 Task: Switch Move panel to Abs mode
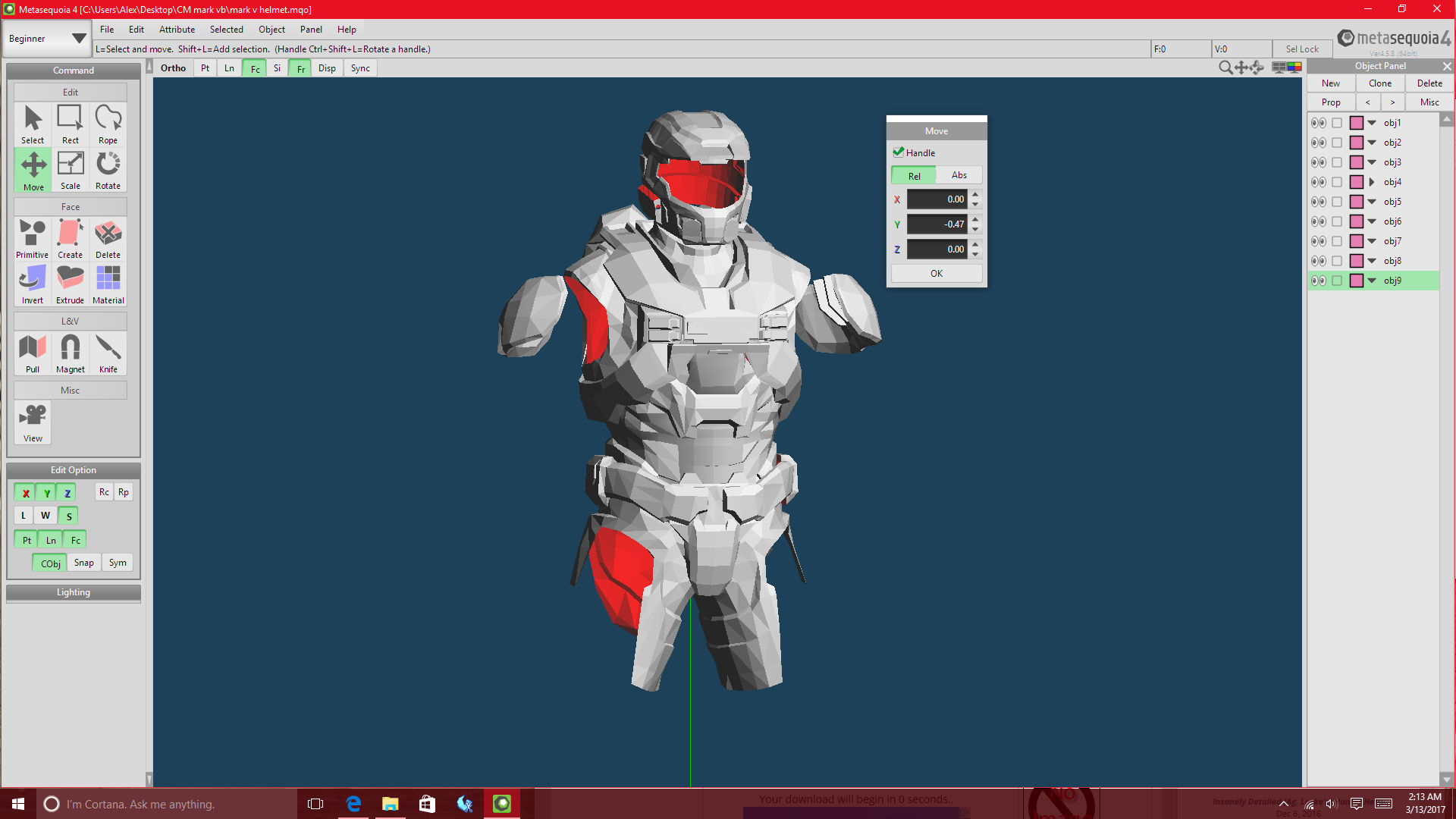click(x=959, y=175)
